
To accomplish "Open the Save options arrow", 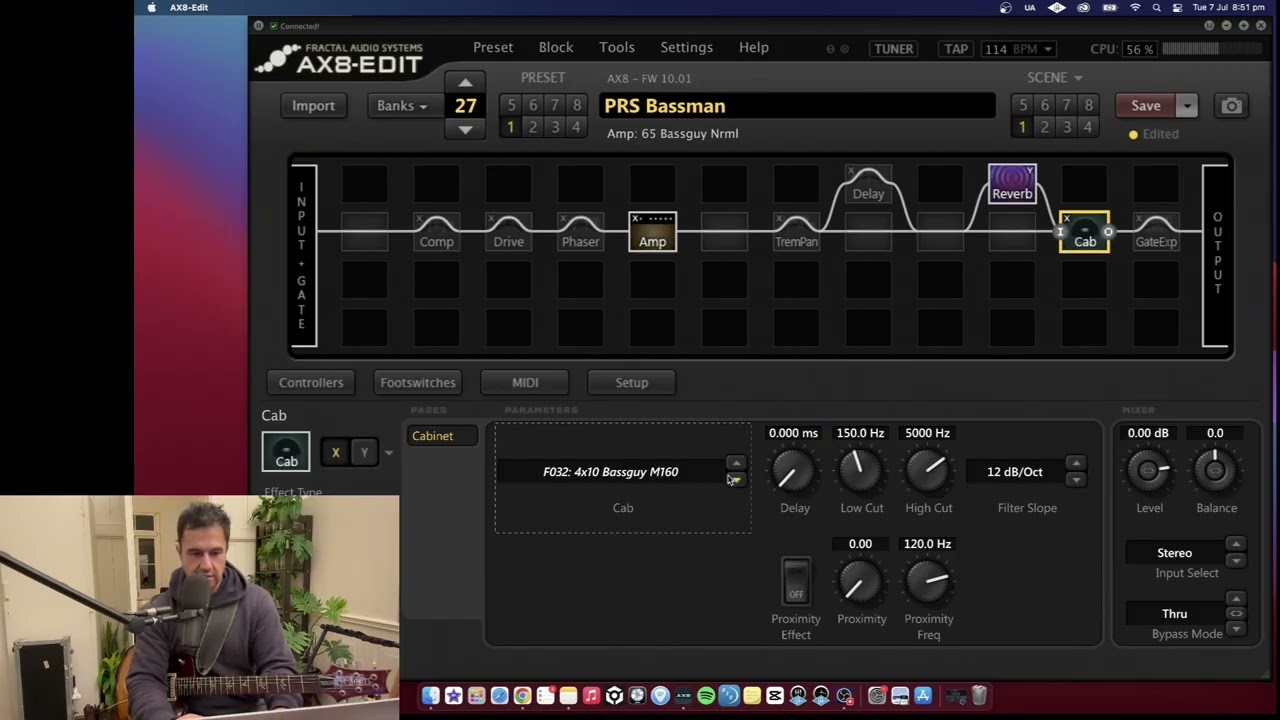I will tap(1187, 106).
